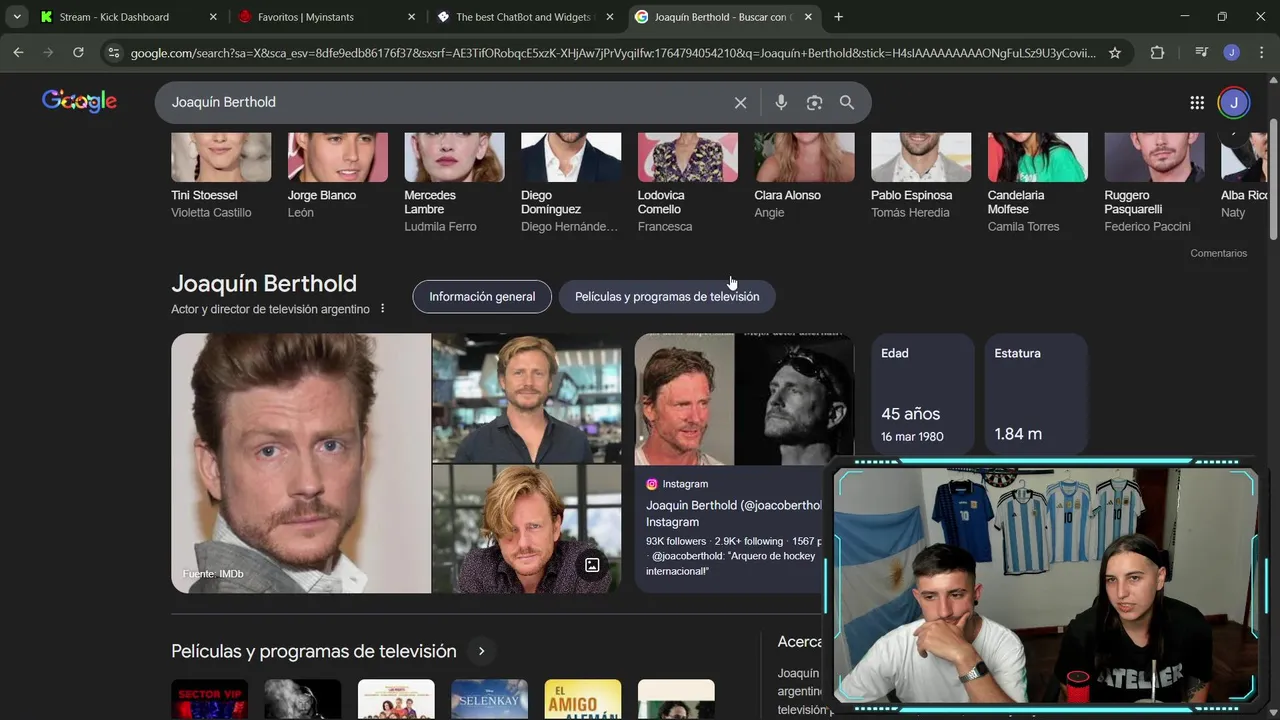
Task: Close the Joaquín Berthold search tab
Action: click(x=808, y=17)
